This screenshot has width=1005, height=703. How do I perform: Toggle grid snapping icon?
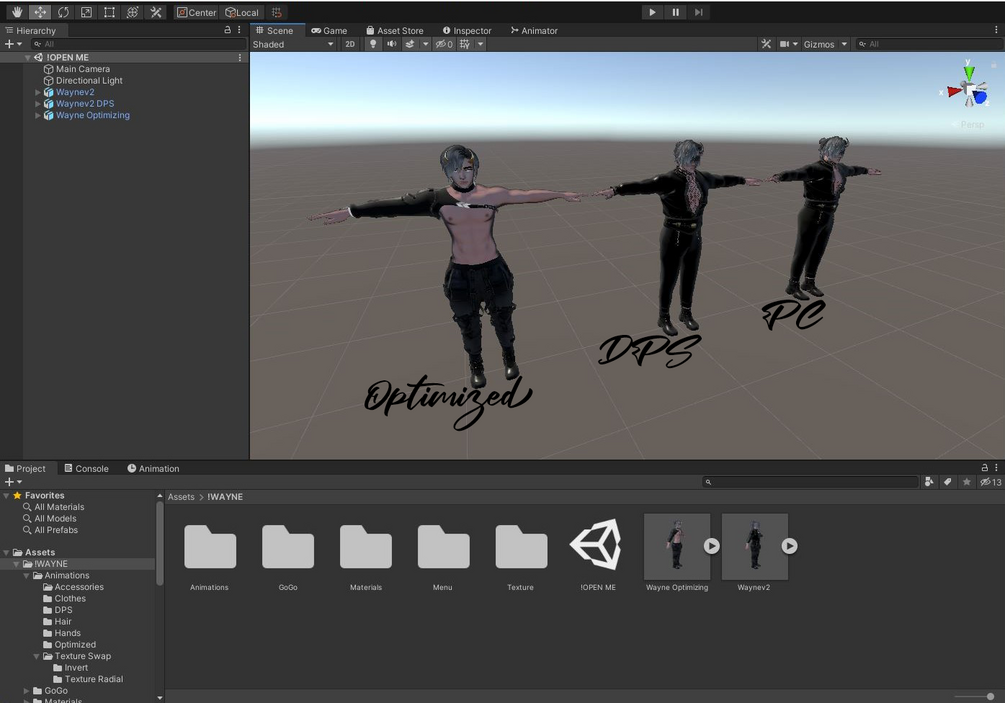(276, 12)
